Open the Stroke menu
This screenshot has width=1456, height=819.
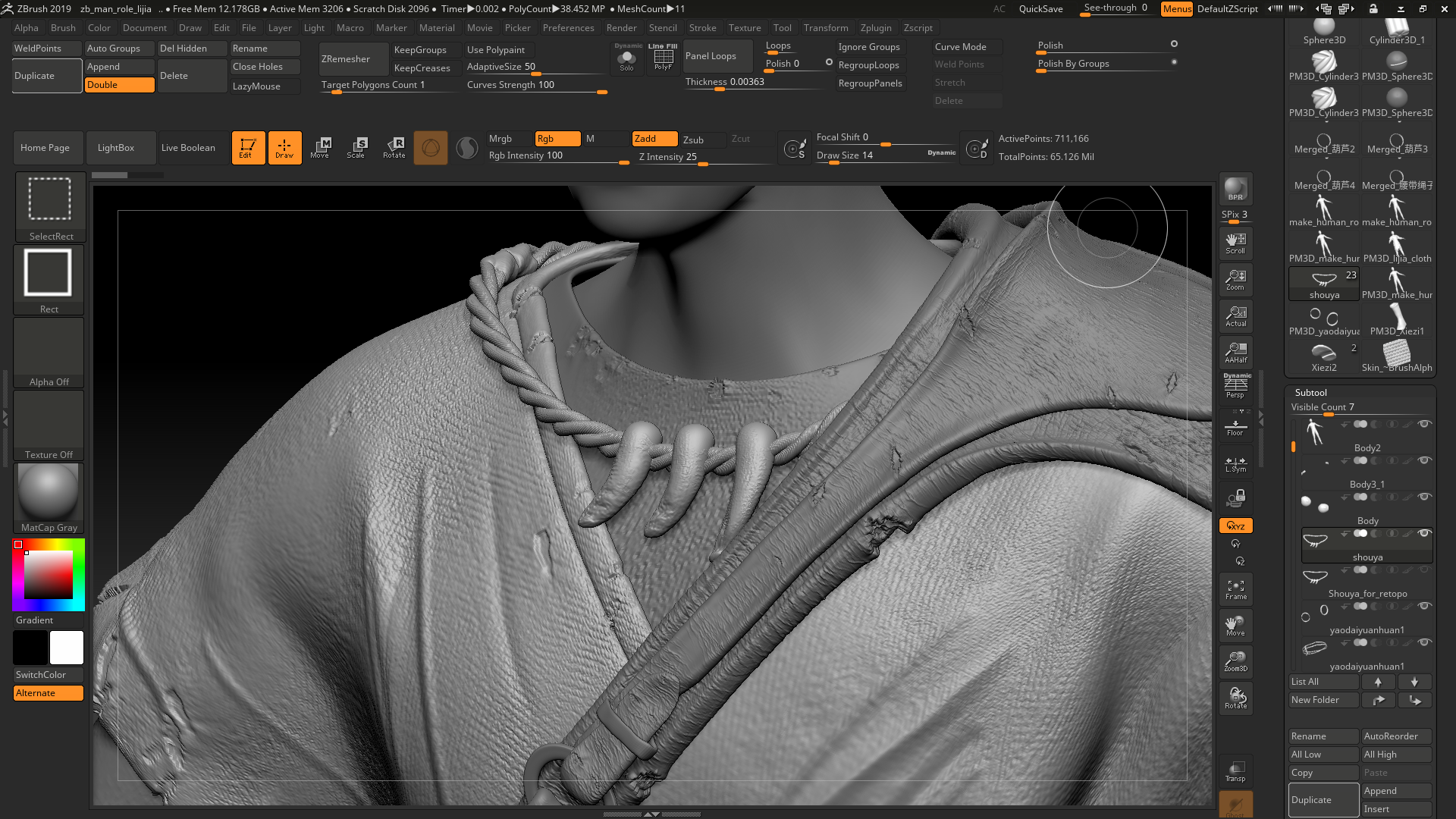[702, 28]
